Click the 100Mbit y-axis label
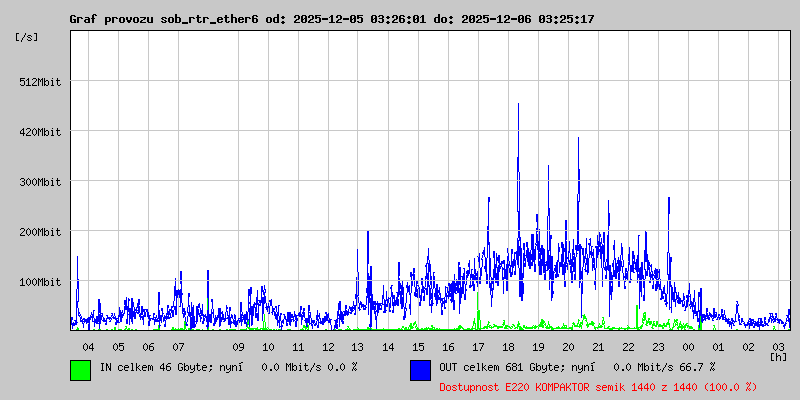This screenshot has height=400, width=800. pyautogui.click(x=41, y=282)
